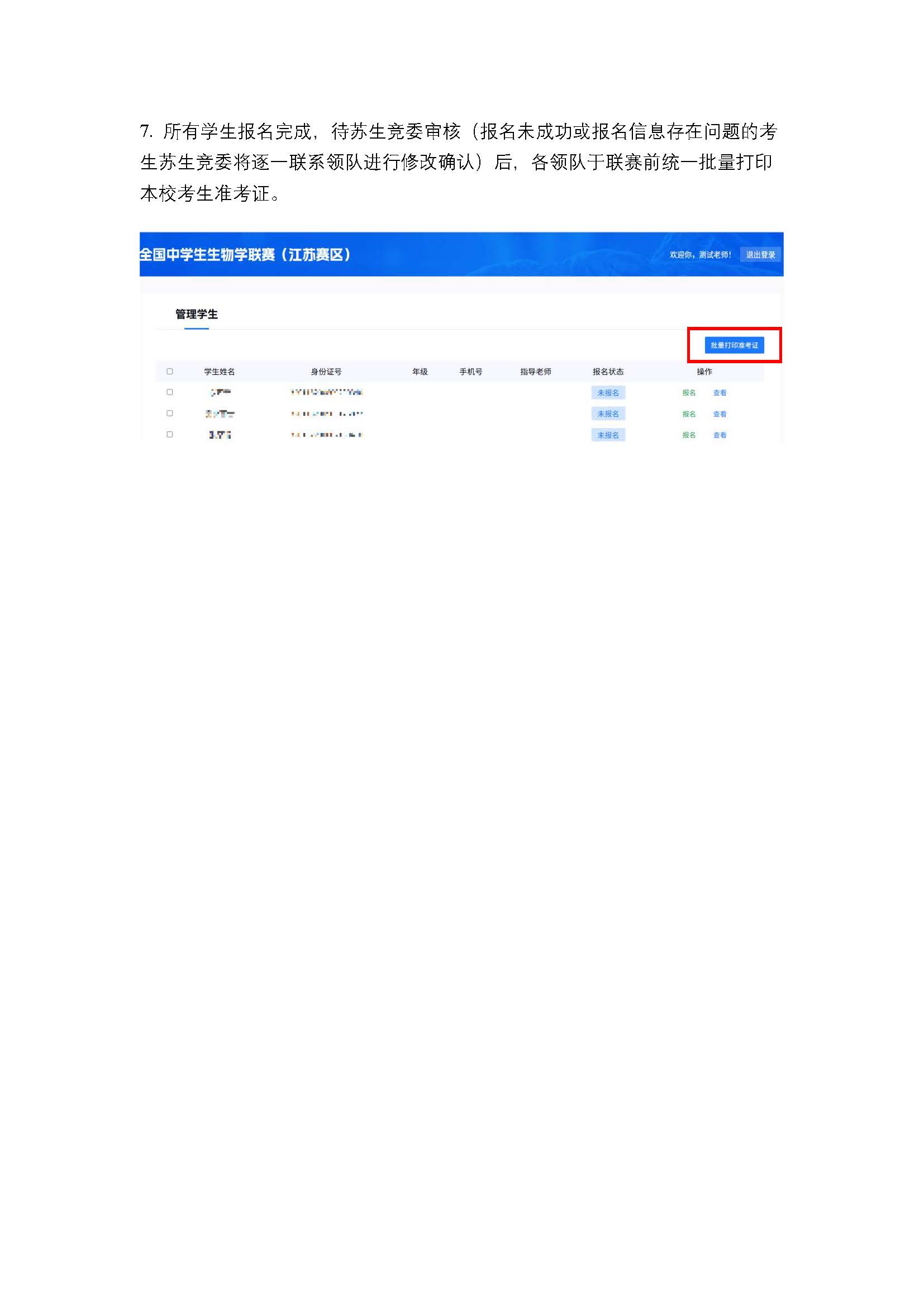Viewport: 924px width, 1307px height.
Task: Check the first student row's checkbox
Action: click(x=170, y=392)
